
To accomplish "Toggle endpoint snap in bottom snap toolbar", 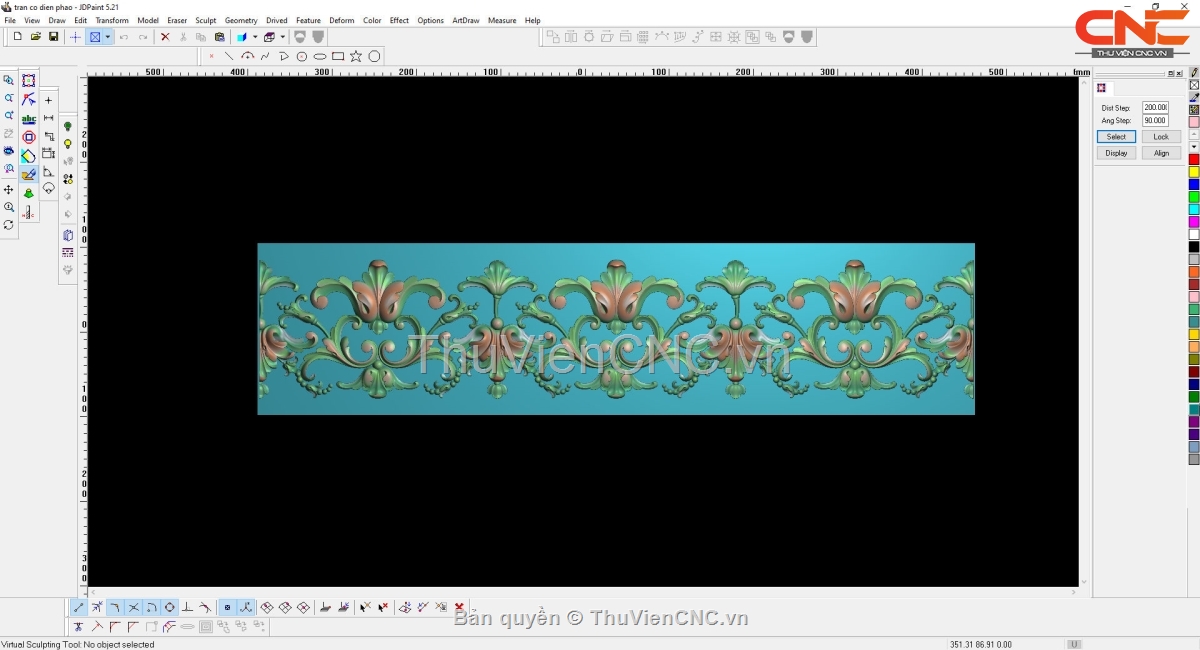I will pos(79,607).
